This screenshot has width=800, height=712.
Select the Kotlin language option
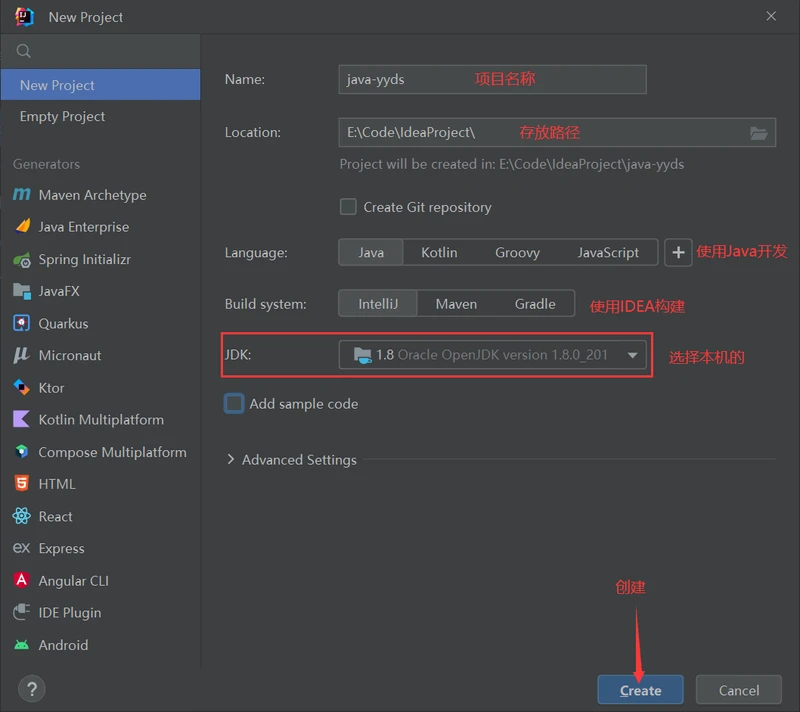pos(439,252)
